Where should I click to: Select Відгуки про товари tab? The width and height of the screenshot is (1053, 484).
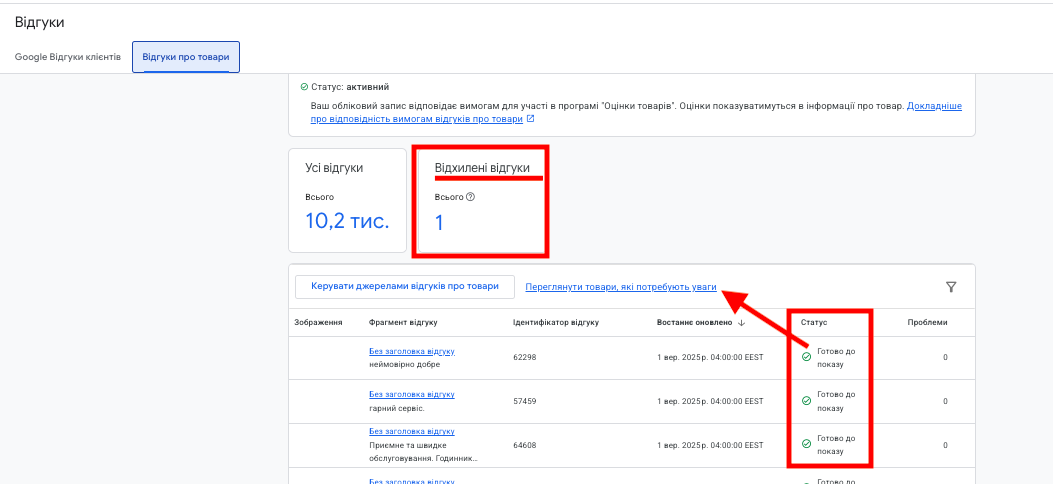click(186, 57)
